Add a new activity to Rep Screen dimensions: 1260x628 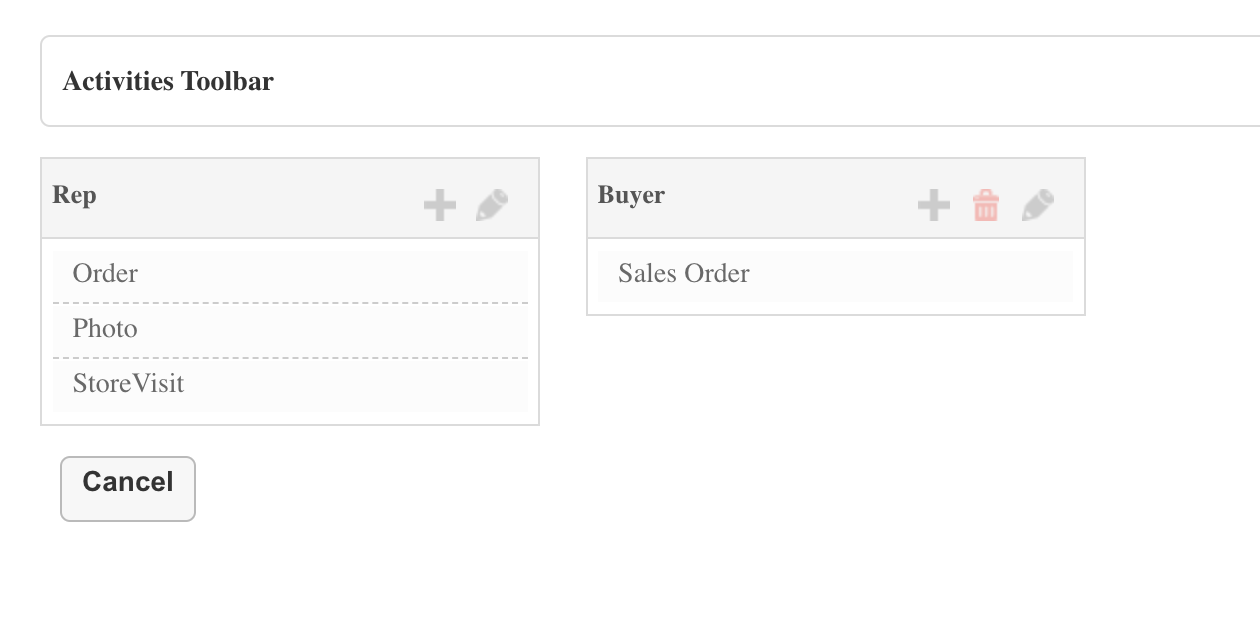point(440,206)
